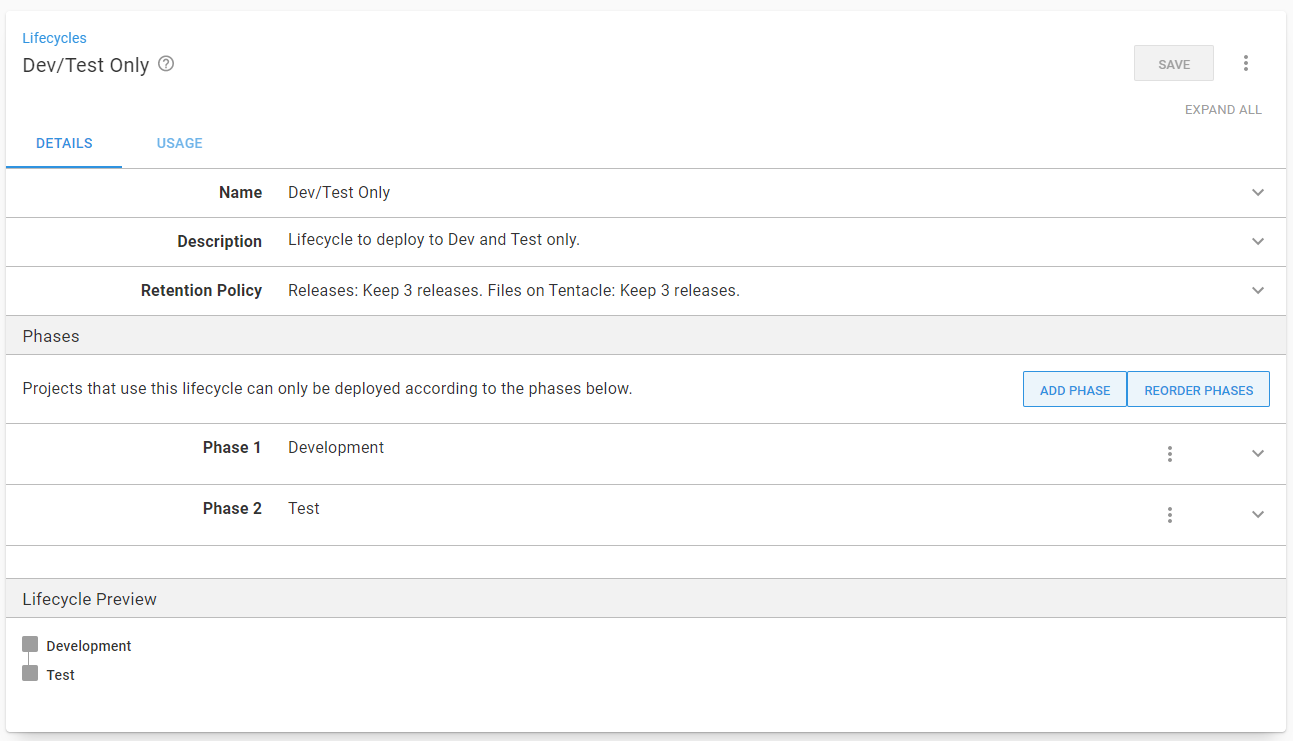Open the Phase 2 Test actions menu
The width and height of the screenshot is (1293, 741).
click(x=1169, y=515)
